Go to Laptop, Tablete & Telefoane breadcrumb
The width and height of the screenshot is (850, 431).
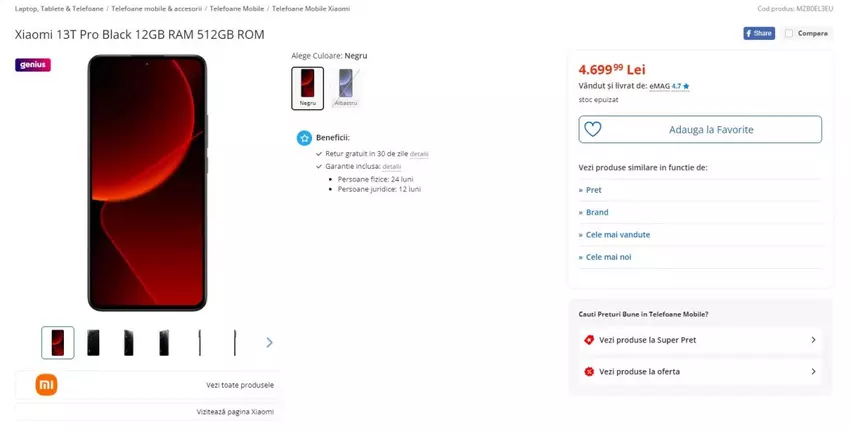coord(59,8)
